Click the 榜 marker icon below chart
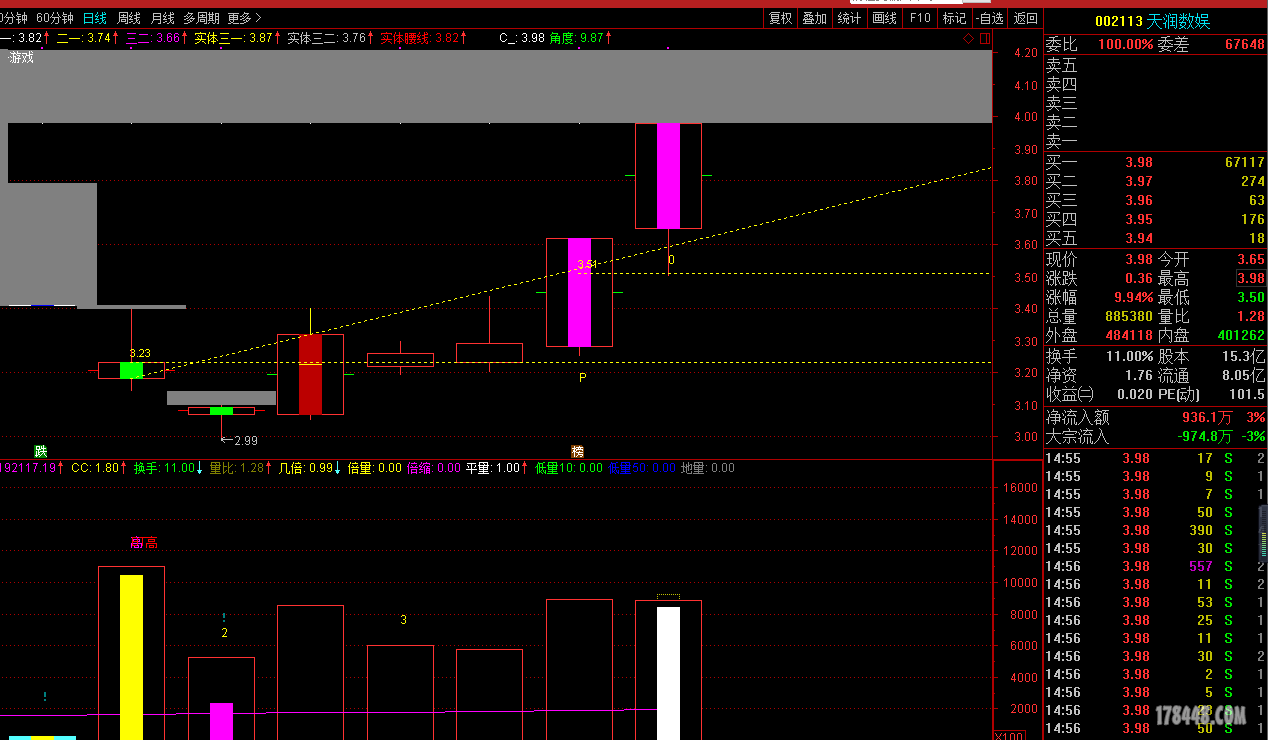 577,451
